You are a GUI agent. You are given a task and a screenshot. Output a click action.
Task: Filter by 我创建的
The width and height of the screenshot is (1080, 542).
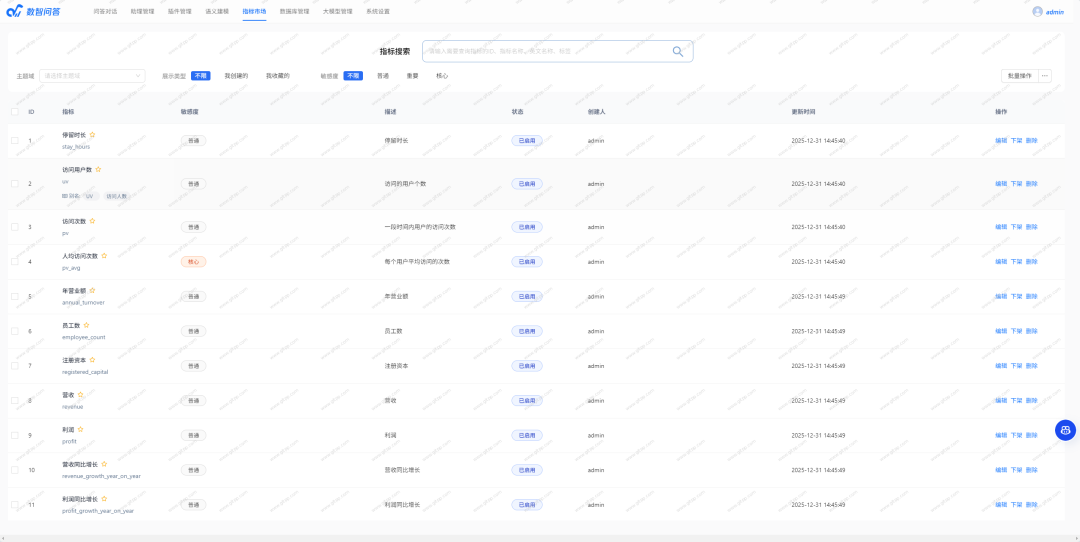236,76
